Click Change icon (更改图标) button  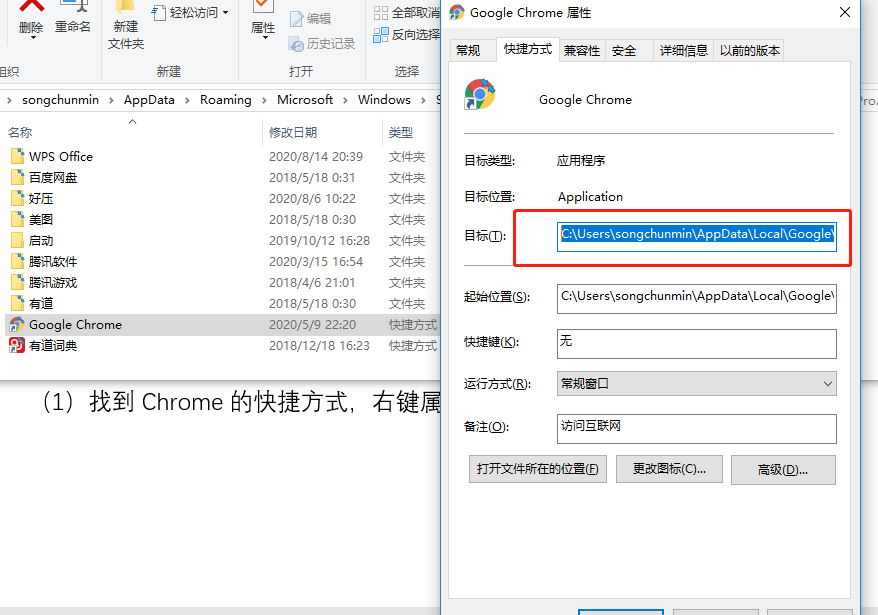click(669, 469)
